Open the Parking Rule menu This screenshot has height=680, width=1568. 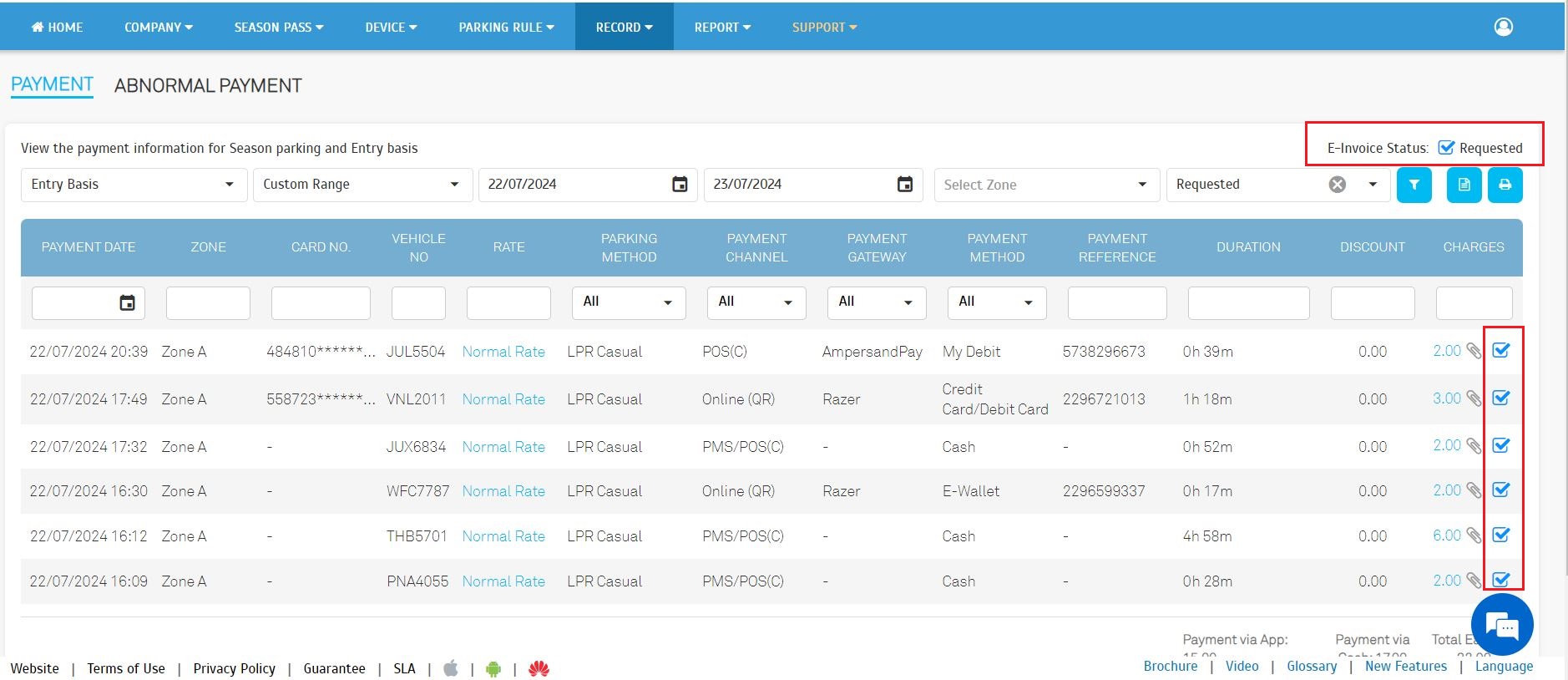[x=507, y=27]
